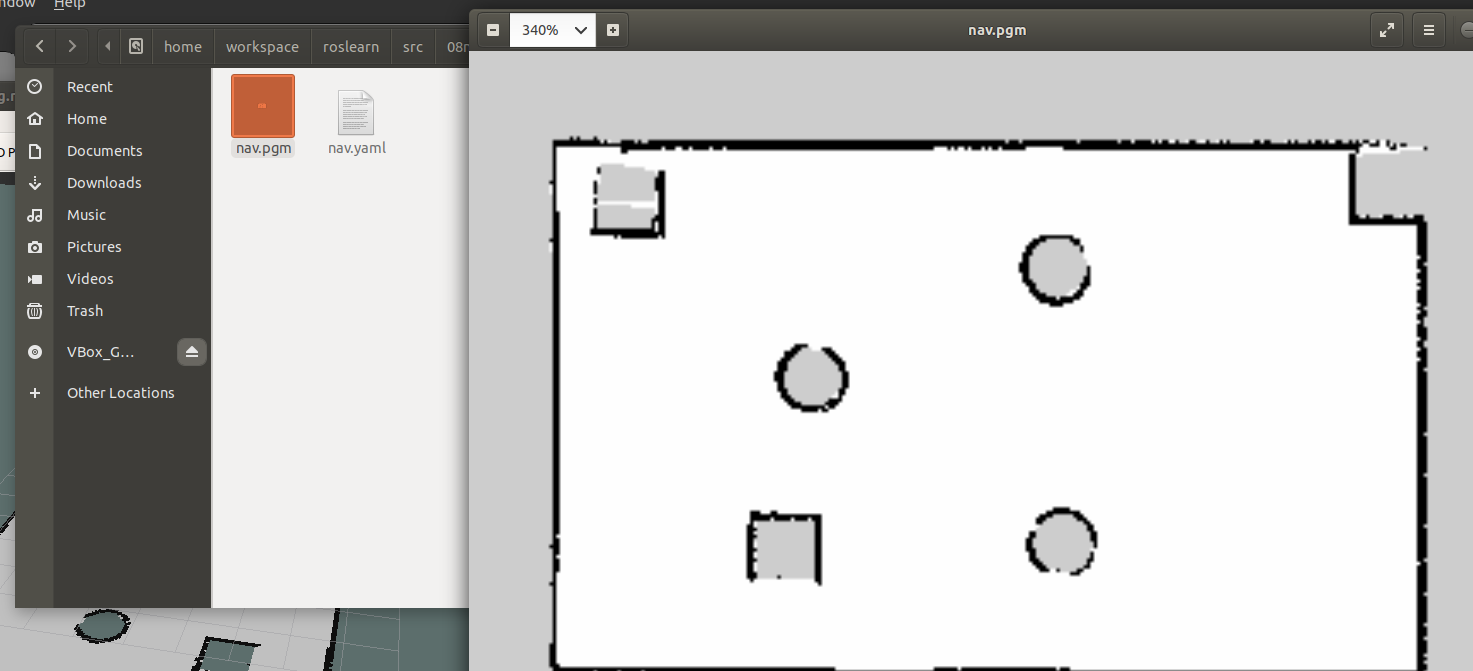Viewport: 1473px width, 671px height.
Task: Zoom in on nav.pgm image viewer
Action: [613, 30]
